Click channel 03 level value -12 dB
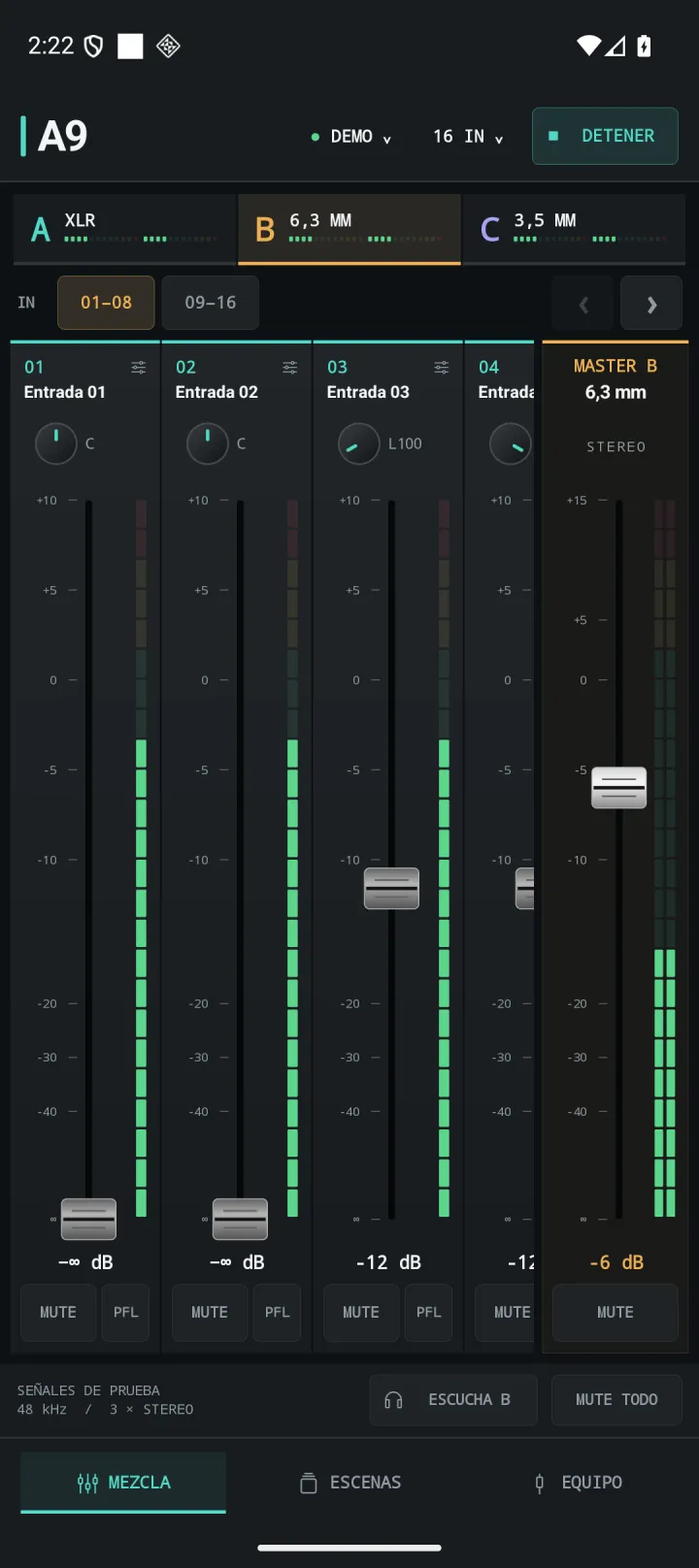Screen dimensions: 699x1568 coord(388,1262)
